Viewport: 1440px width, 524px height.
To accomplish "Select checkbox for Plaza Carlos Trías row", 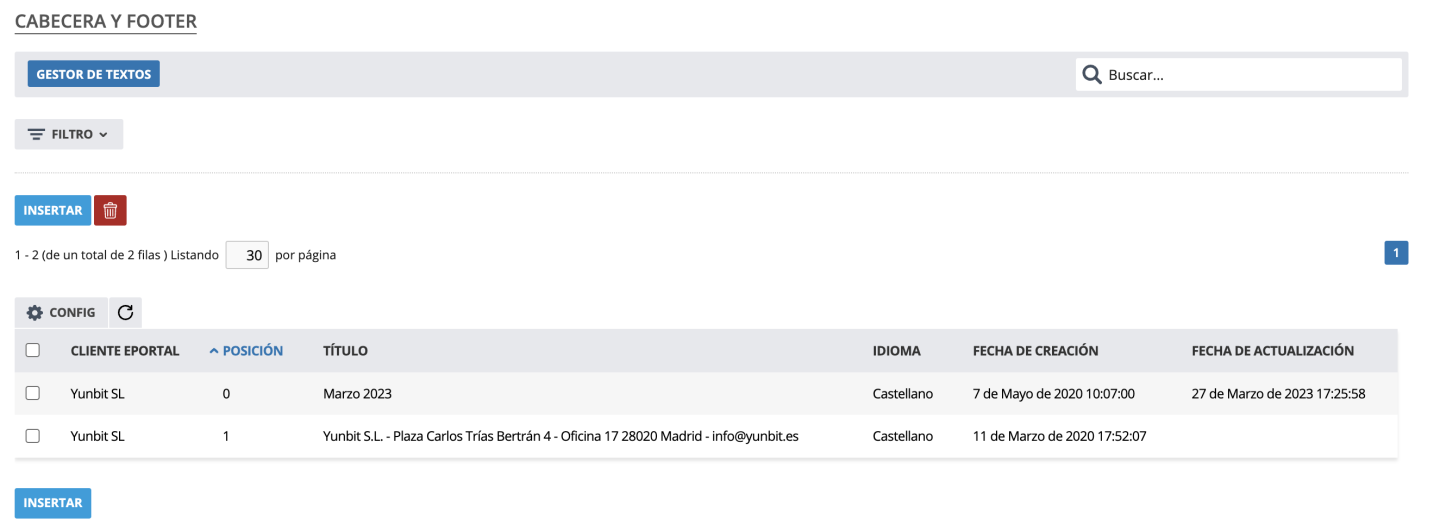I will [33, 436].
